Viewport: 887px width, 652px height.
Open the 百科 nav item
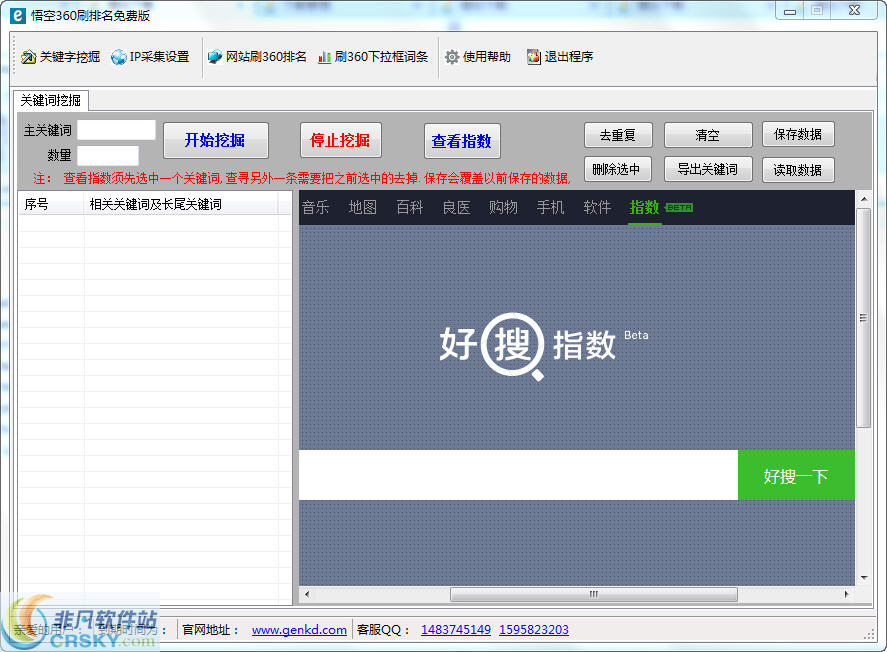pyautogui.click(x=410, y=208)
